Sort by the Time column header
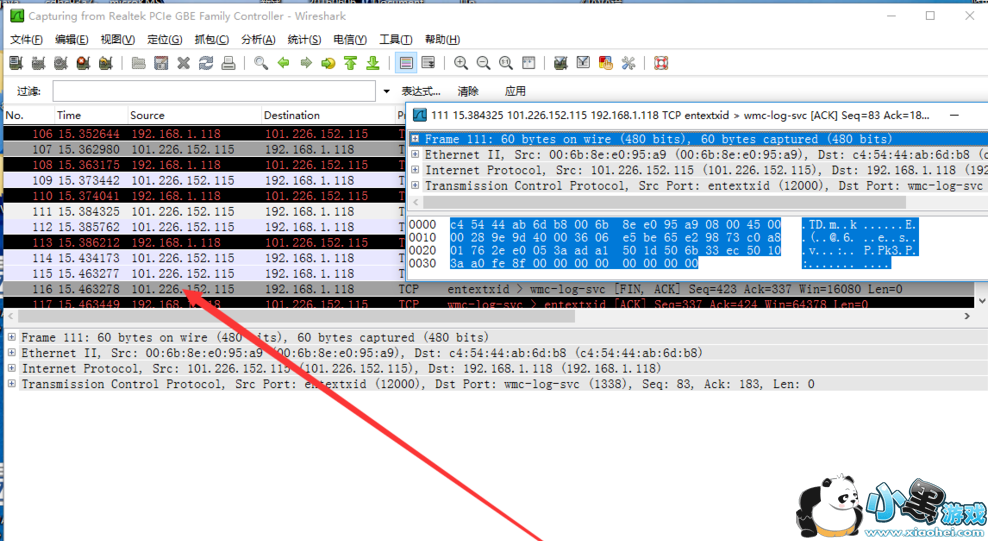 point(91,115)
